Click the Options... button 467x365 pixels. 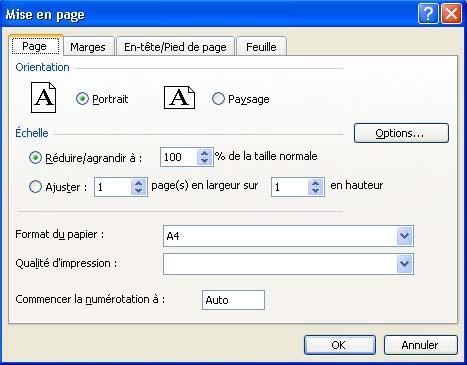pos(401,133)
